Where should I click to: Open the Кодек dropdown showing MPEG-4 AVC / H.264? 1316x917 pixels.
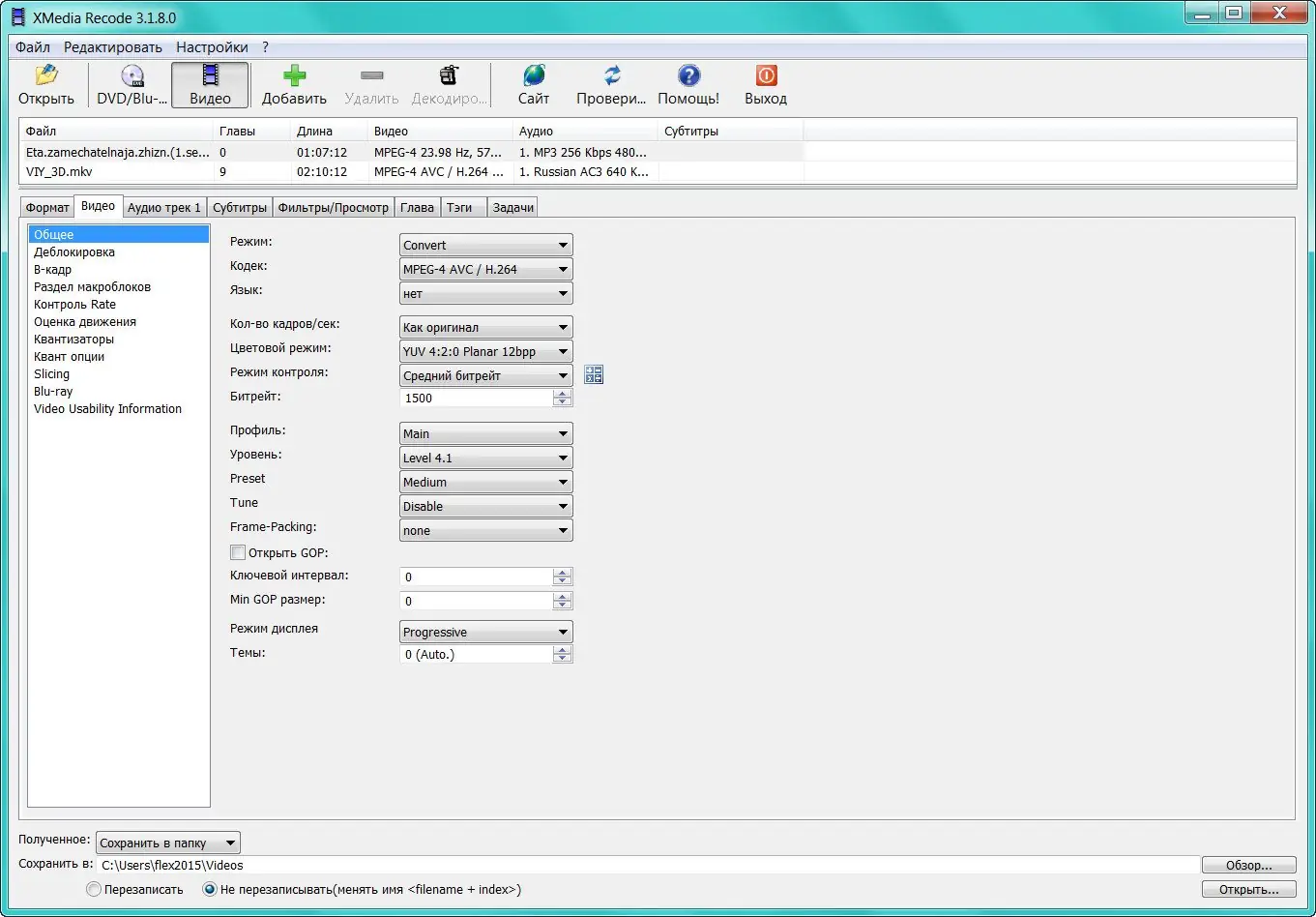pos(486,269)
